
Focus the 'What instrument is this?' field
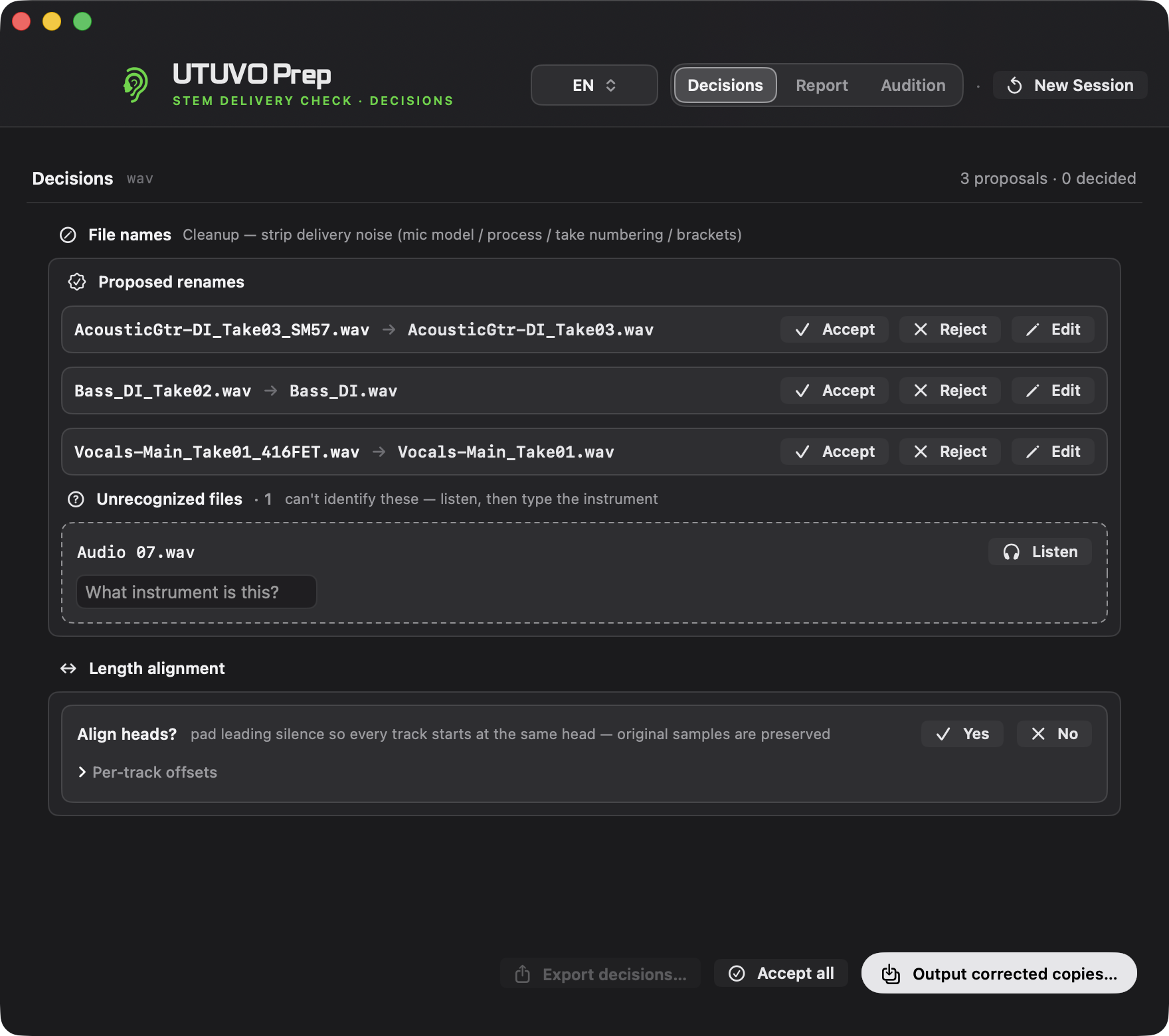(x=196, y=592)
